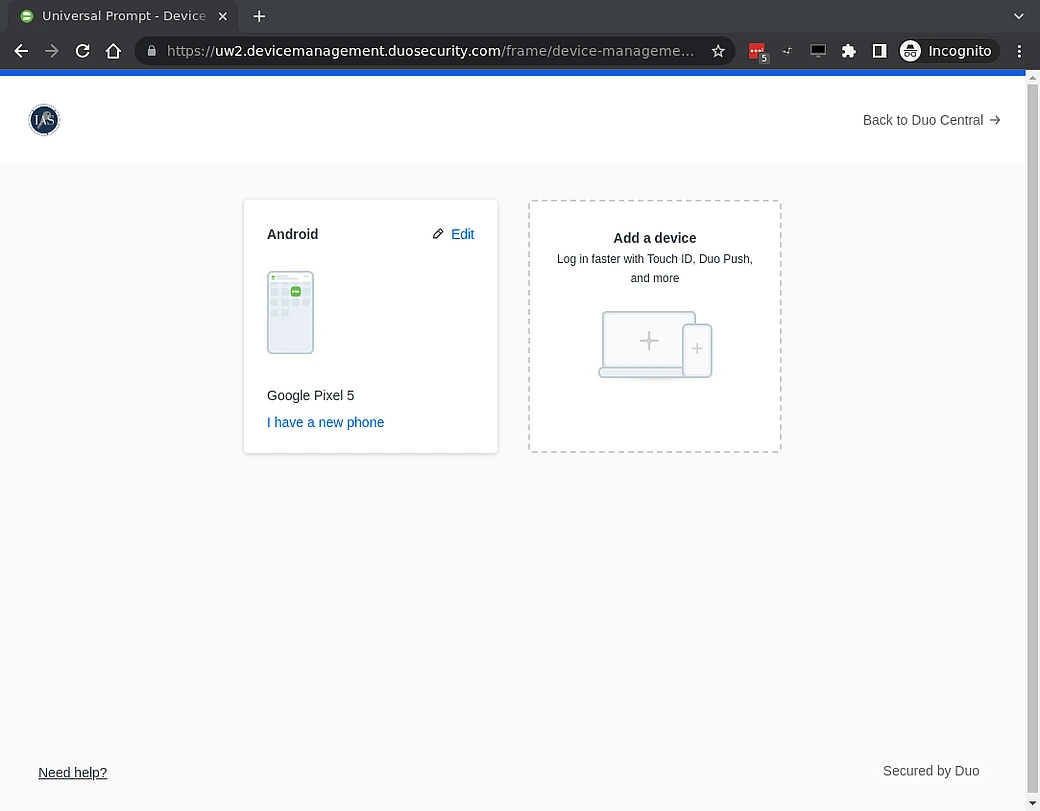This screenshot has width=1040, height=811.
Task: Reload the current page
Action: (x=82, y=51)
